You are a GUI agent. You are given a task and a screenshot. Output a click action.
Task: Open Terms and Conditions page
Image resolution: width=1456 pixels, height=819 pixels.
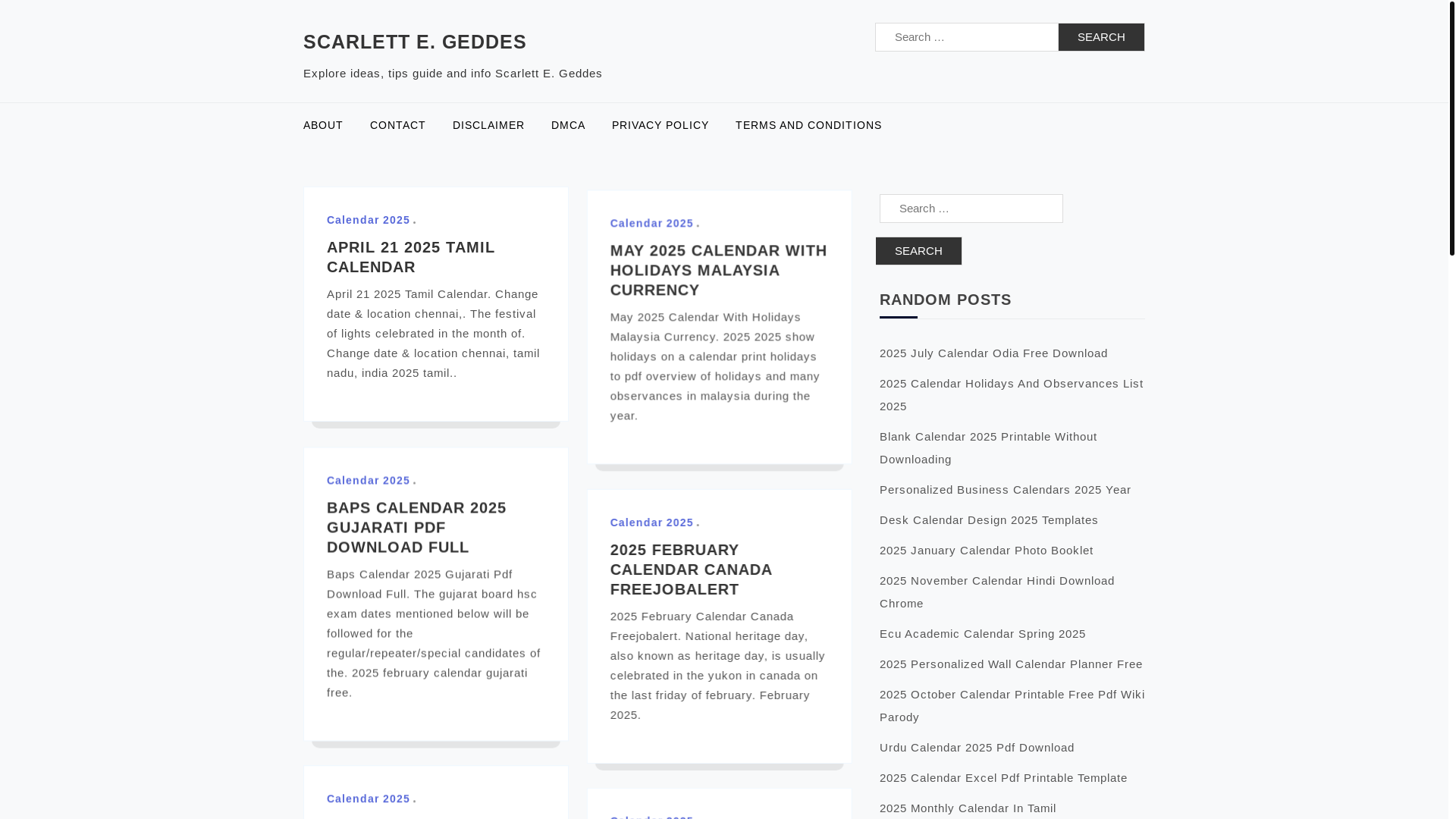pyautogui.click(x=808, y=125)
